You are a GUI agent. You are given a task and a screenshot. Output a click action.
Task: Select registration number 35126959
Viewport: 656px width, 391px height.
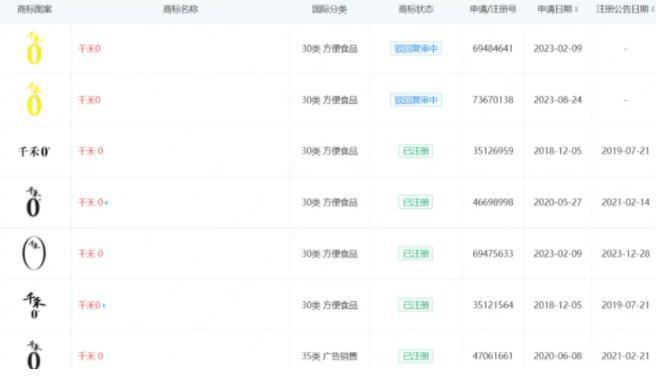click(493, 151)
